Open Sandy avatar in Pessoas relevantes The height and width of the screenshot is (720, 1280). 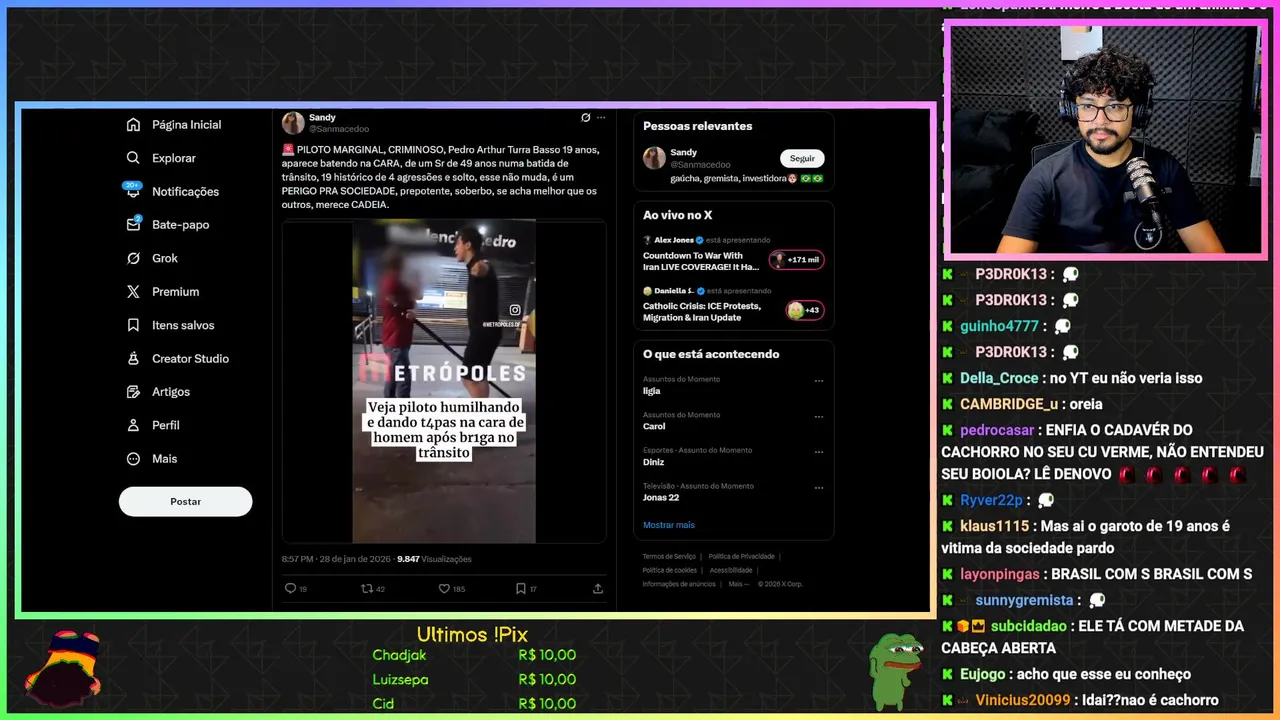pos(654,158)
